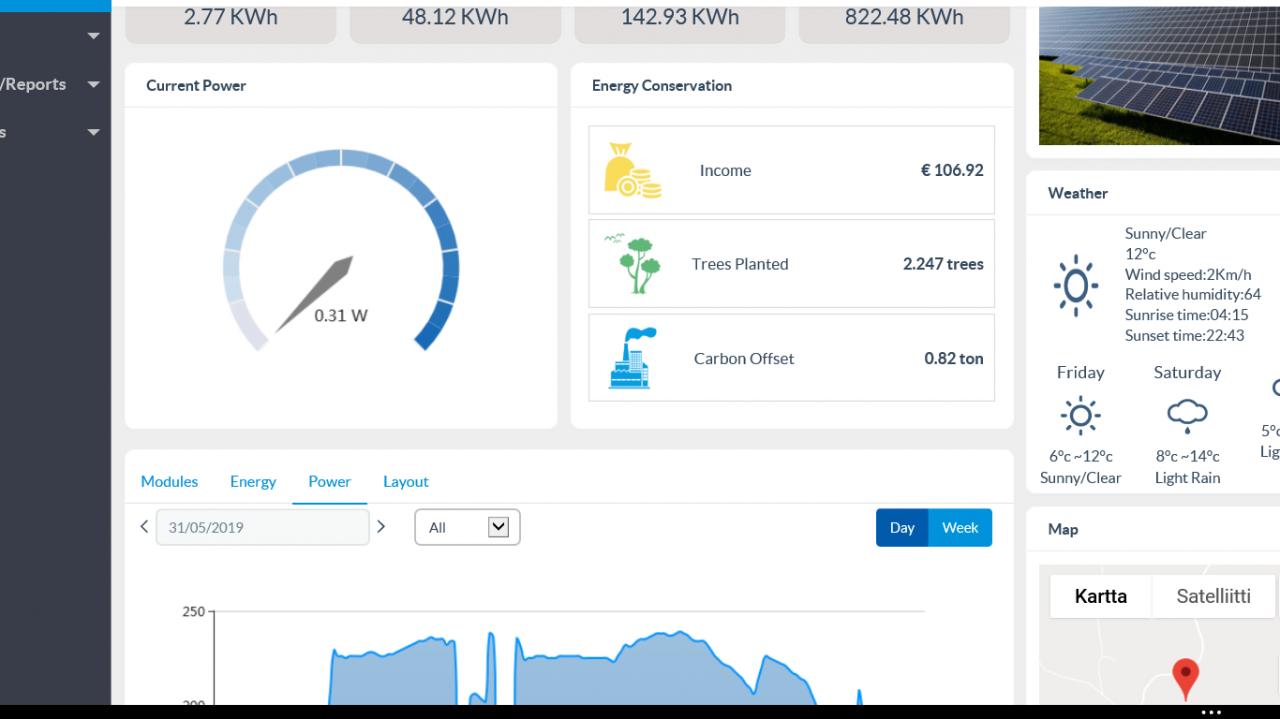Open the three-dot overflow menu in the bottom bar
This screenshot has height=719, width=1280.
[1211, 712]
